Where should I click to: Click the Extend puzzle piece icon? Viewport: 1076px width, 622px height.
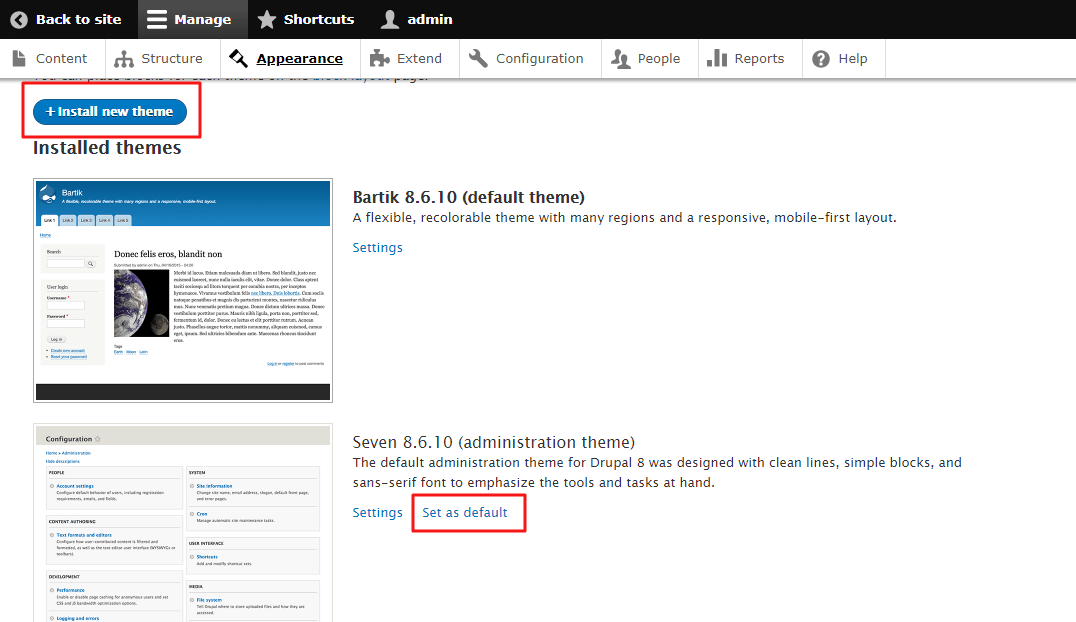[379, 58]
